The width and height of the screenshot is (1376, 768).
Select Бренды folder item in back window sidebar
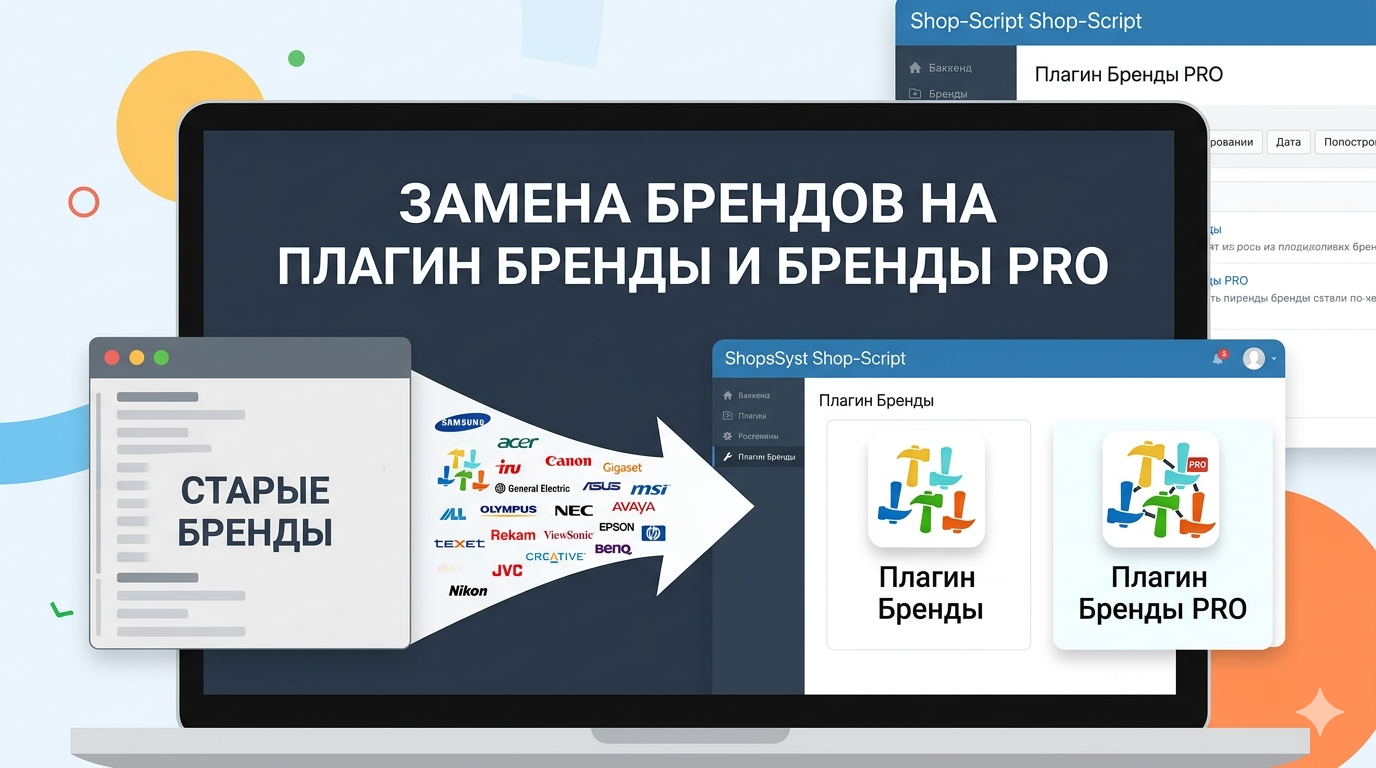pos(938,94)
